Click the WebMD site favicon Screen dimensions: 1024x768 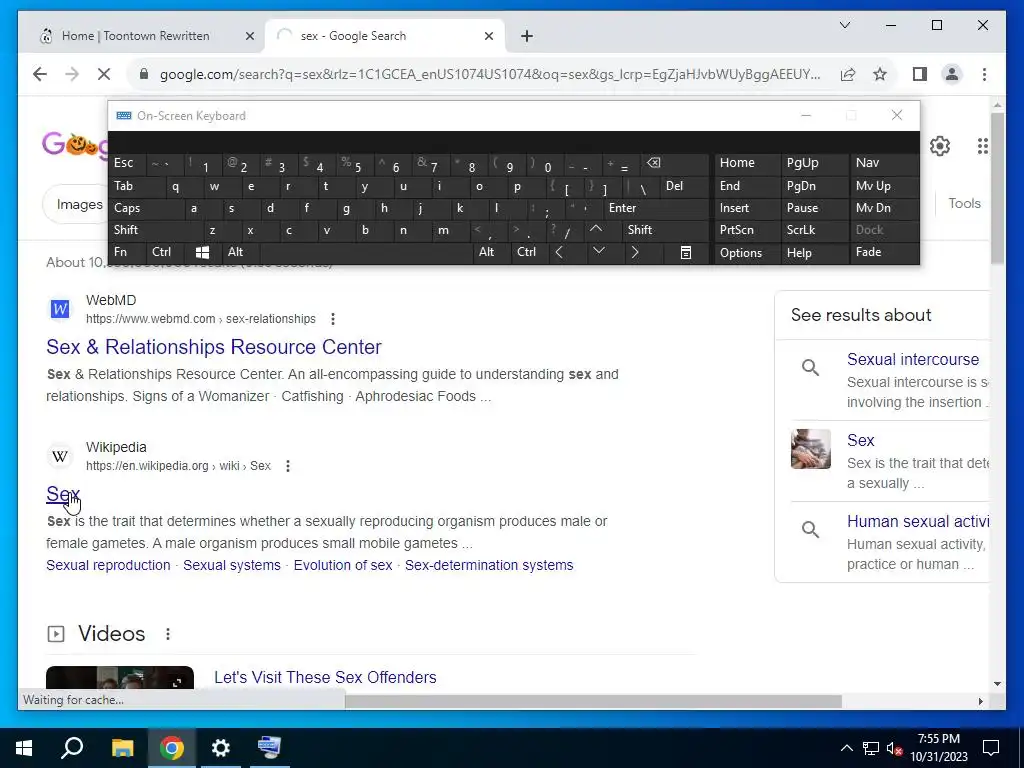[x=60, y=308]
